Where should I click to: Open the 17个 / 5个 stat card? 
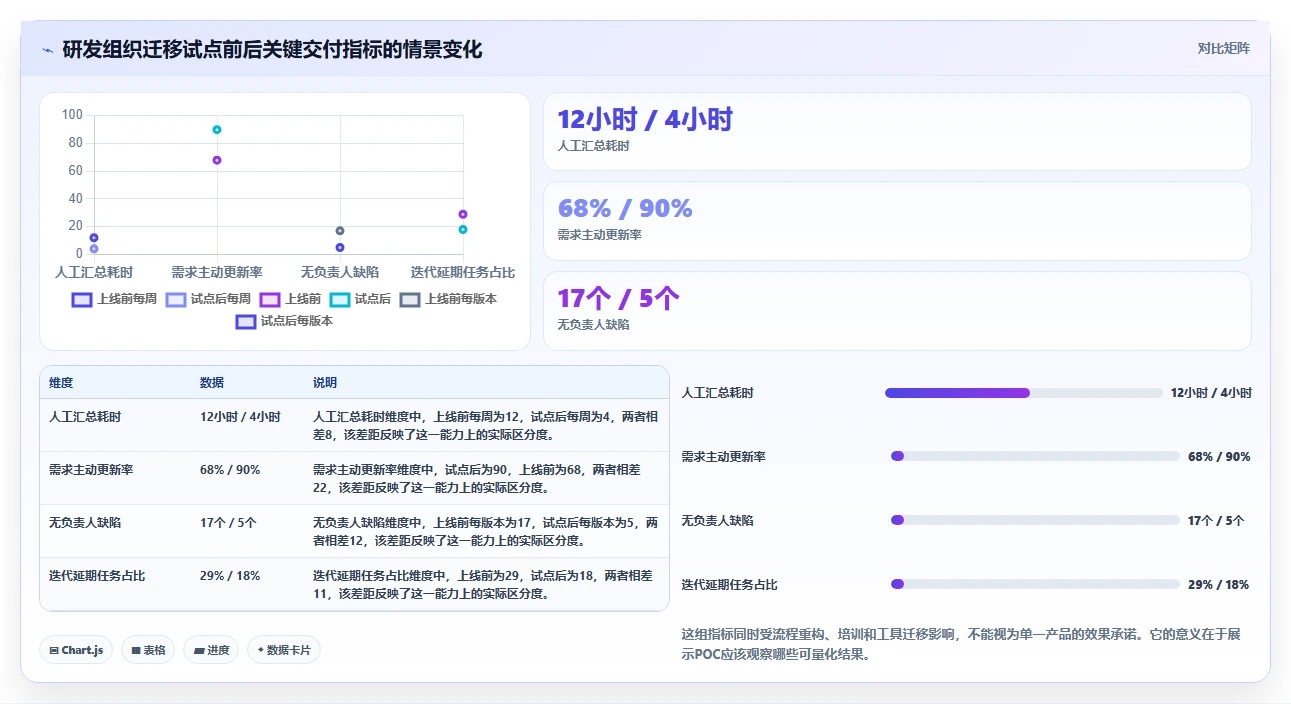897,311
